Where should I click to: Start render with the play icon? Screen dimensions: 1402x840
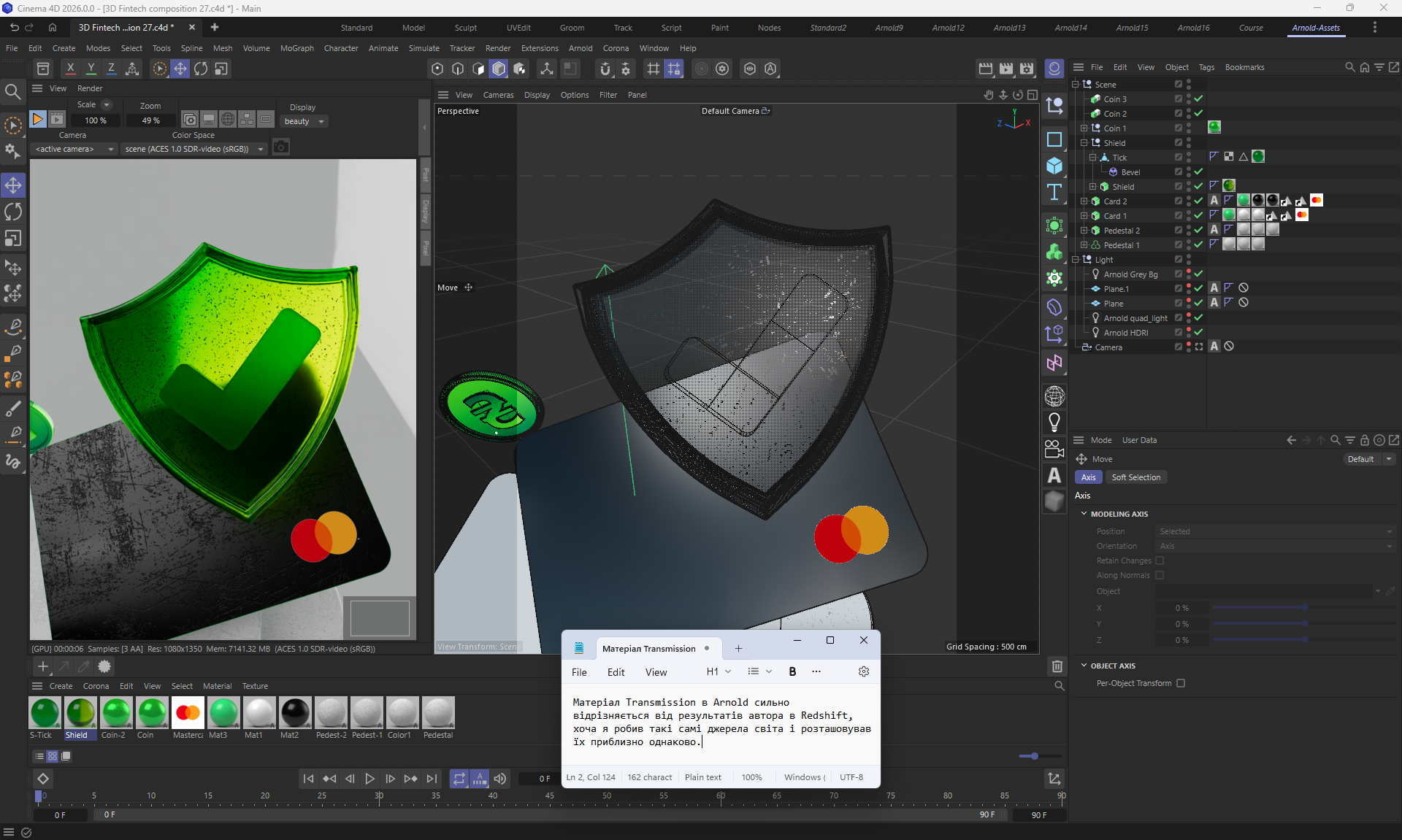[x=37, y=119]
